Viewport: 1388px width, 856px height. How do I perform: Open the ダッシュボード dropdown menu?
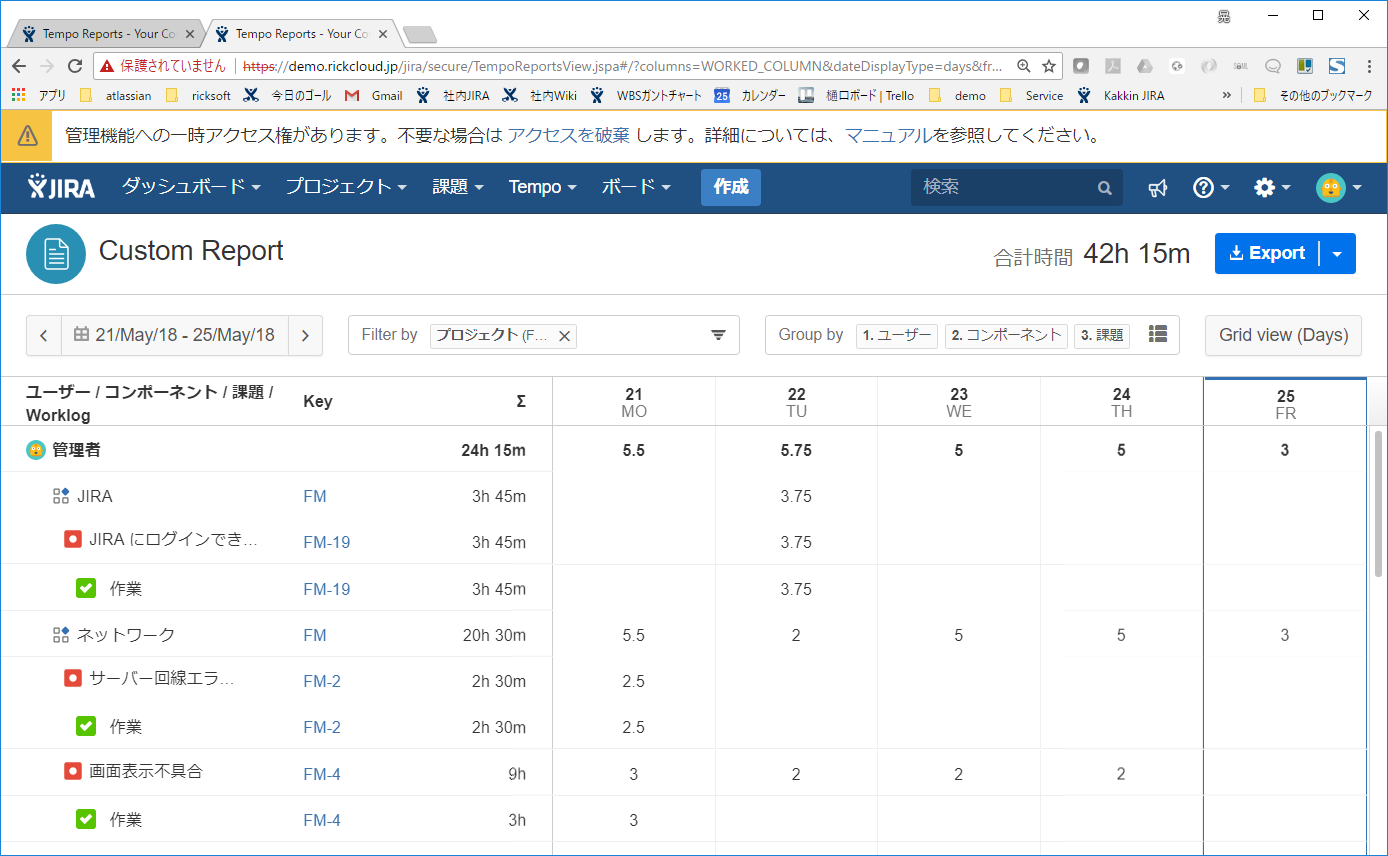tap(191, 187)
